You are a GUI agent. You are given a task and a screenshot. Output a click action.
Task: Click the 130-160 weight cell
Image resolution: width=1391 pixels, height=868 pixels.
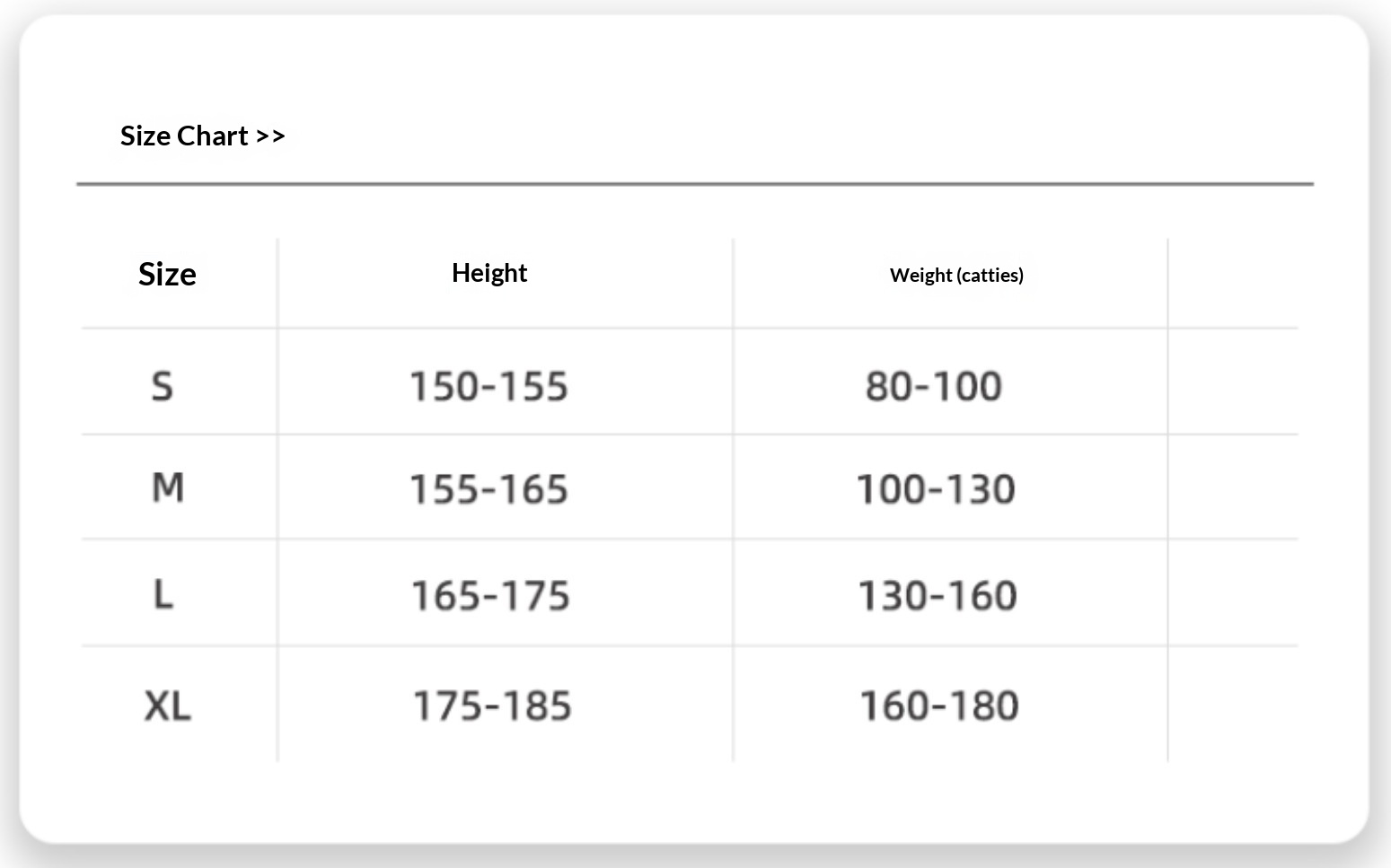[x=938, y=596]
